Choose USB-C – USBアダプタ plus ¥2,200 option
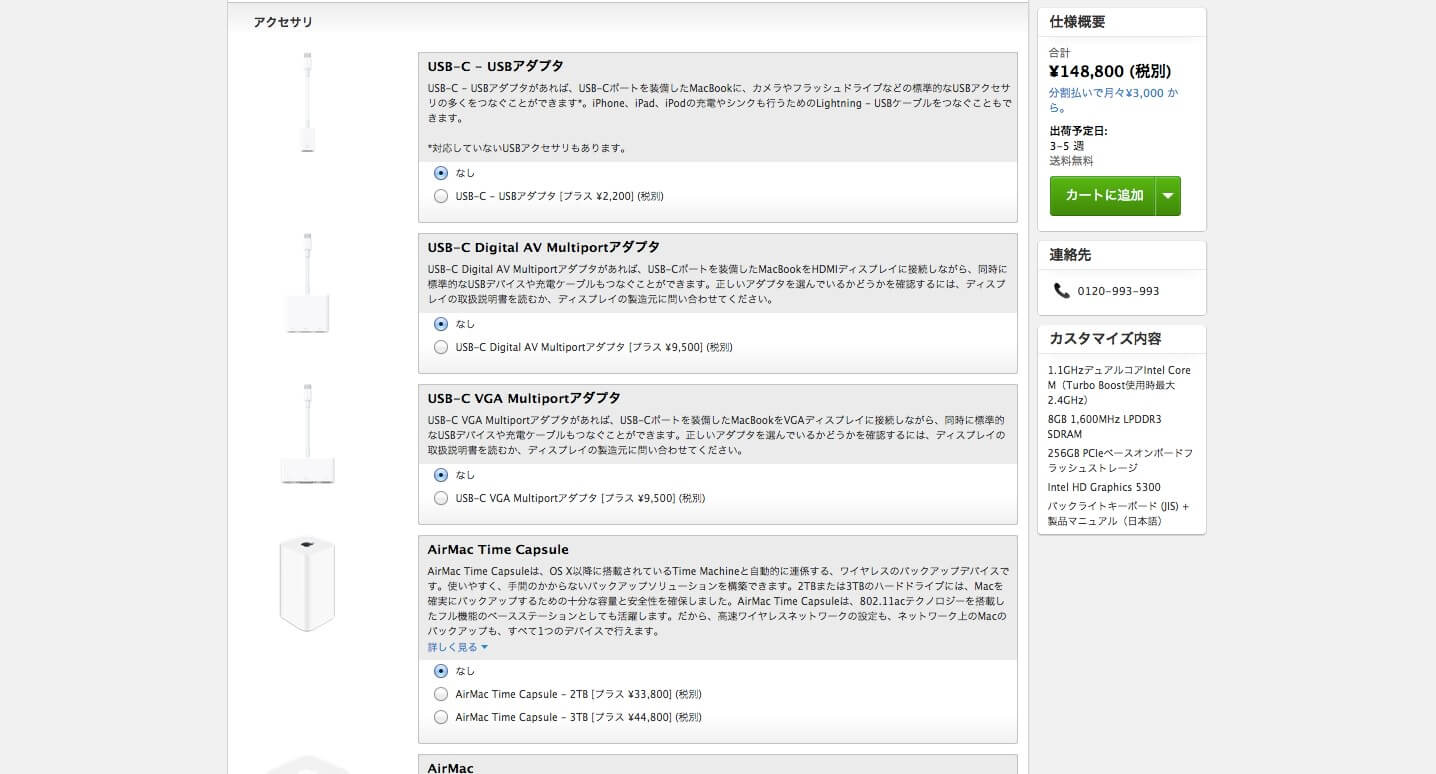Viewport: 1436px width, 774px height. (441, 196)
